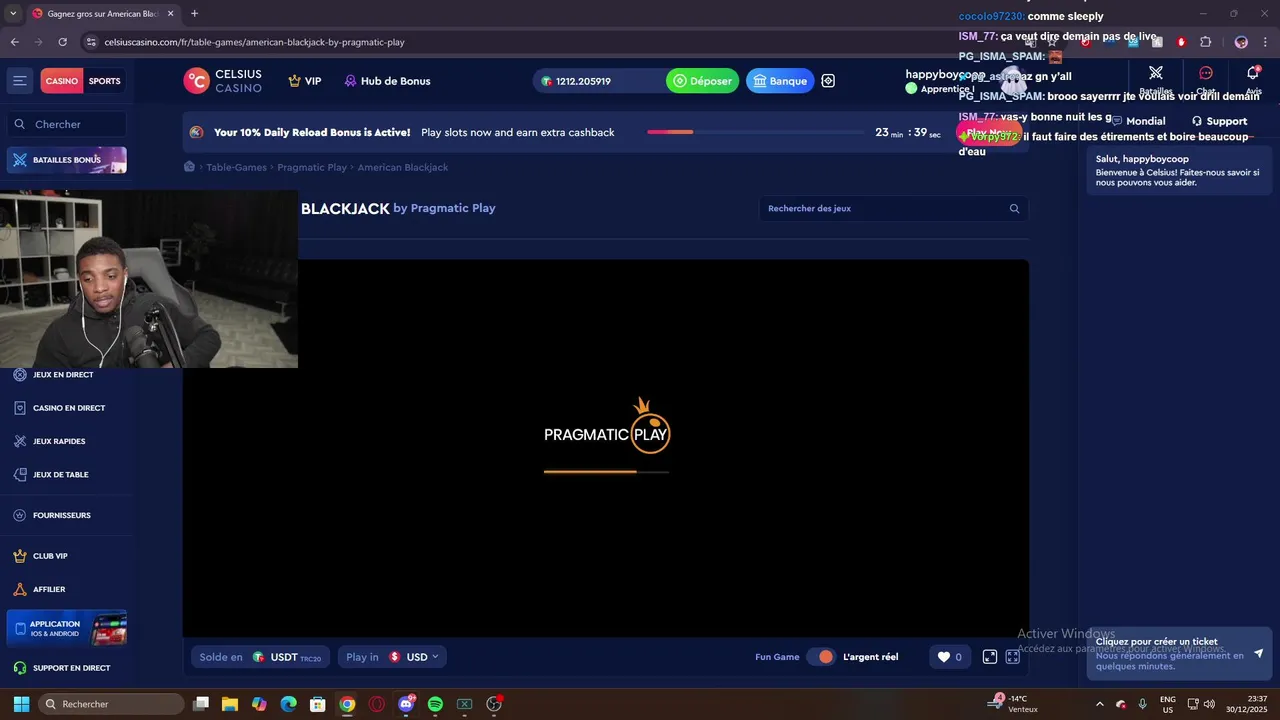Select the Support chat tab
This screenshot has height=720, width=1280.
coord(1219,121)
